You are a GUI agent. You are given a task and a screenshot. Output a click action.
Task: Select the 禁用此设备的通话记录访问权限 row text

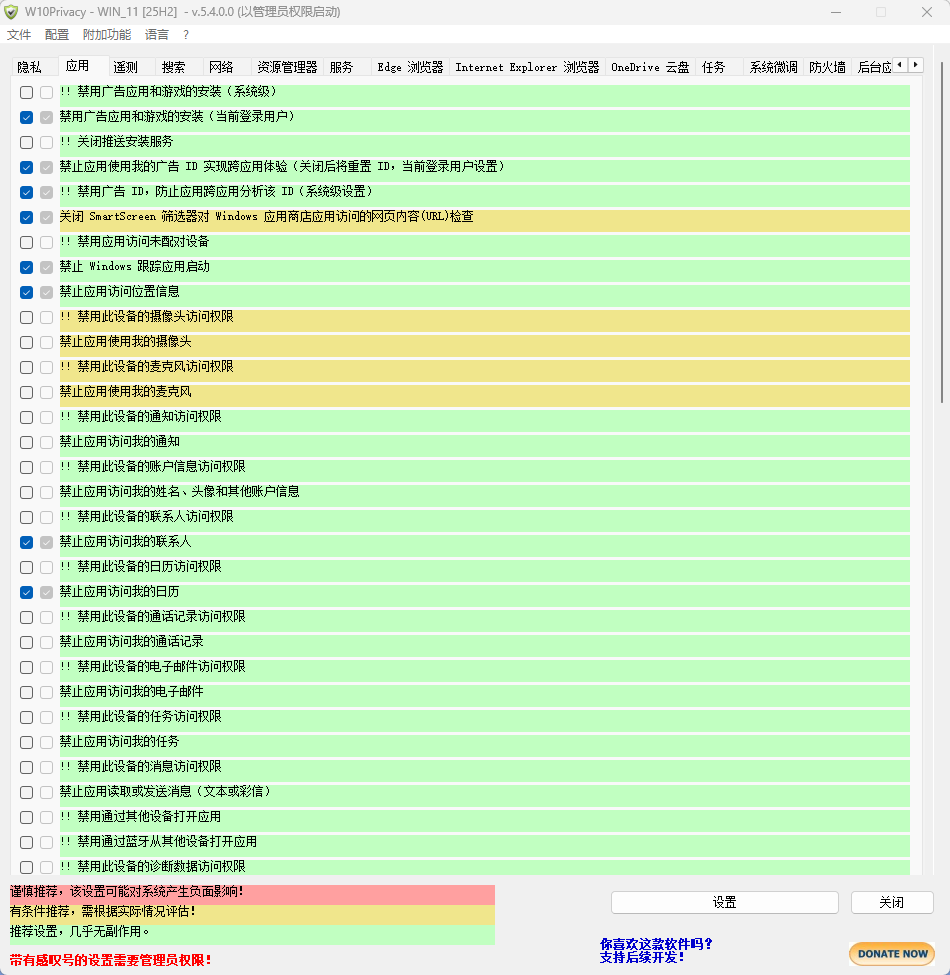(152, 617)
